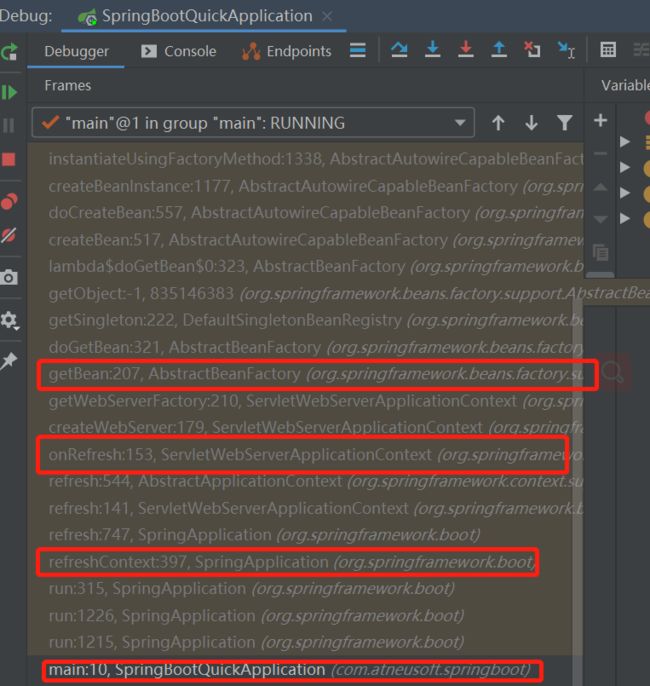The height and width of the screenshot is (686, 650).
Task: Click the Force Step Into red arrow
Action: pyautogui.click(x=465, y=49)
